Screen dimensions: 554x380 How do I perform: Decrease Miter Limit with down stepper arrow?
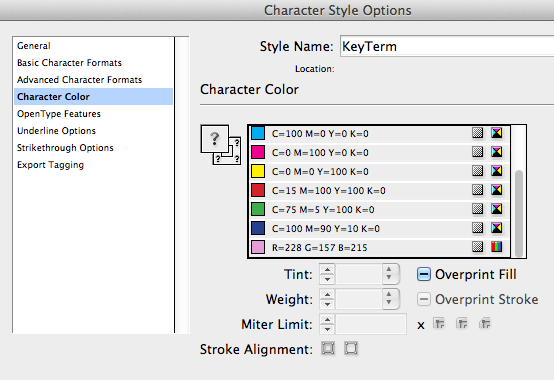(327, 329)
